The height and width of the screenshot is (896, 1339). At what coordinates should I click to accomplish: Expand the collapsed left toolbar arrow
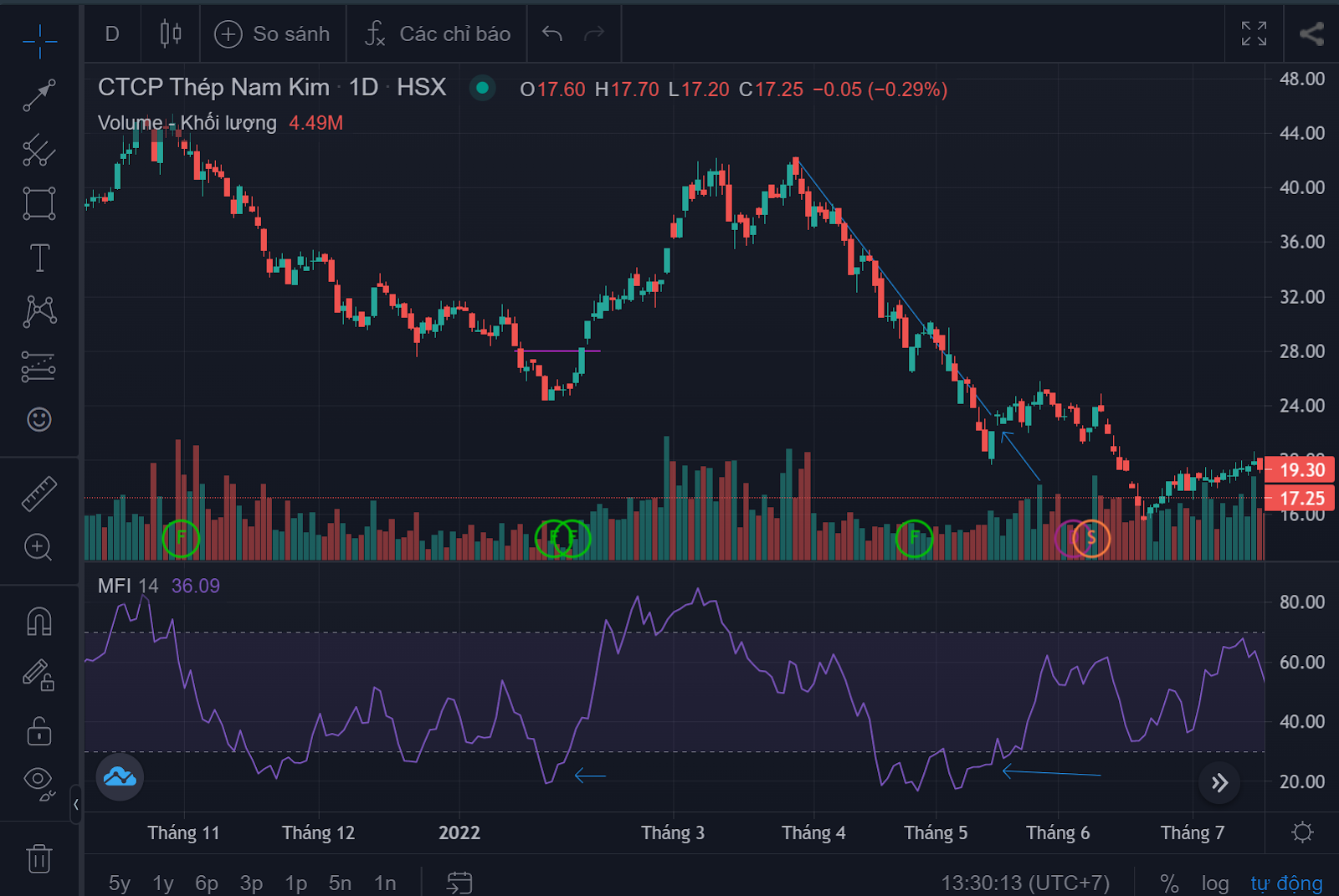click(x=76, y=804)
